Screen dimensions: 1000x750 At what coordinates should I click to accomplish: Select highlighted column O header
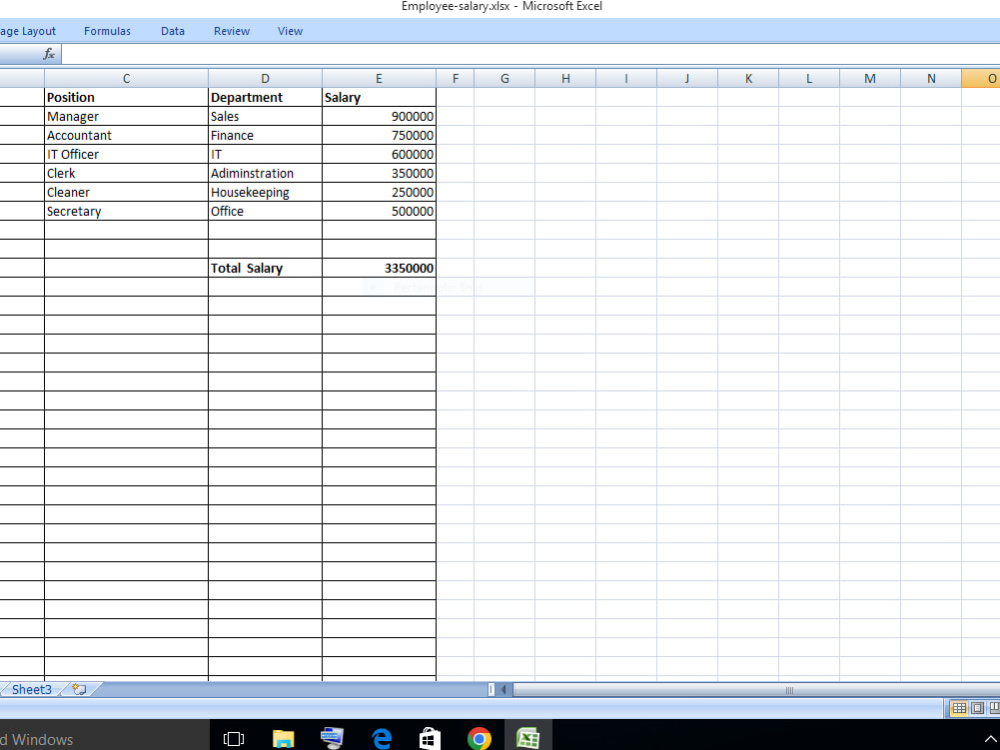click(x=981, y=78)
